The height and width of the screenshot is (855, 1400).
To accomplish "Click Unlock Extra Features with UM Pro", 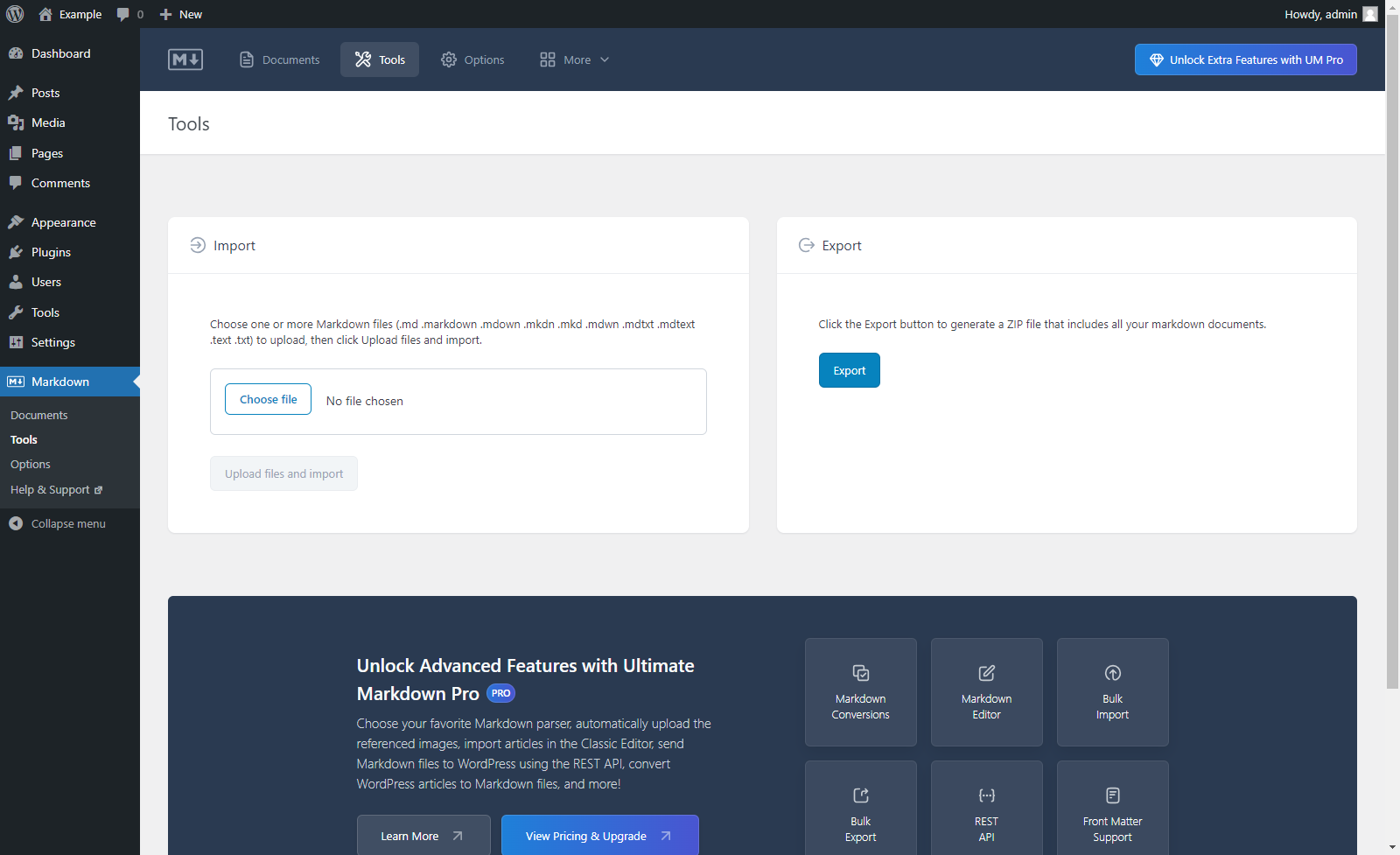I will coord(1245,60).
